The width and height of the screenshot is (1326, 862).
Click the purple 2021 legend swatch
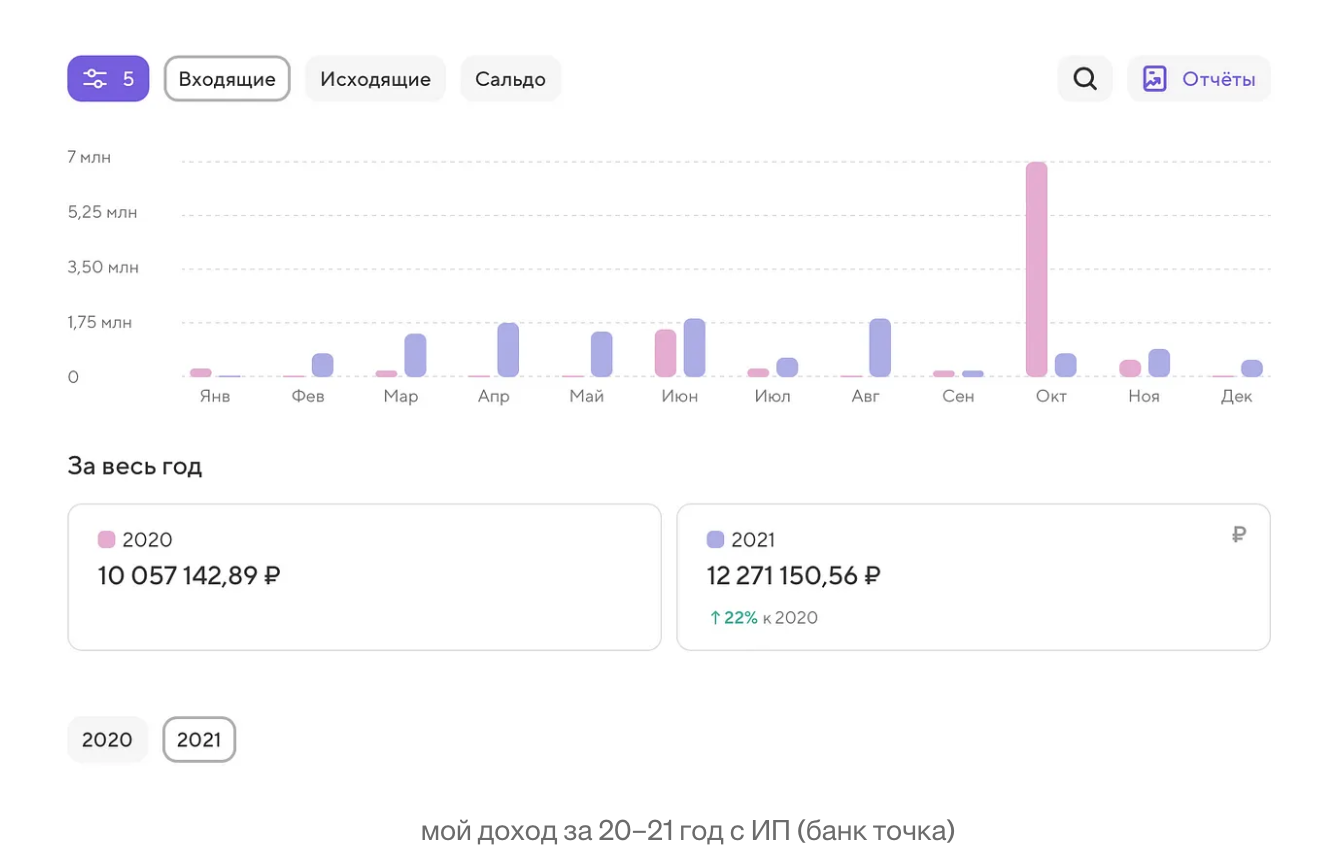click(x=715, y=540)
